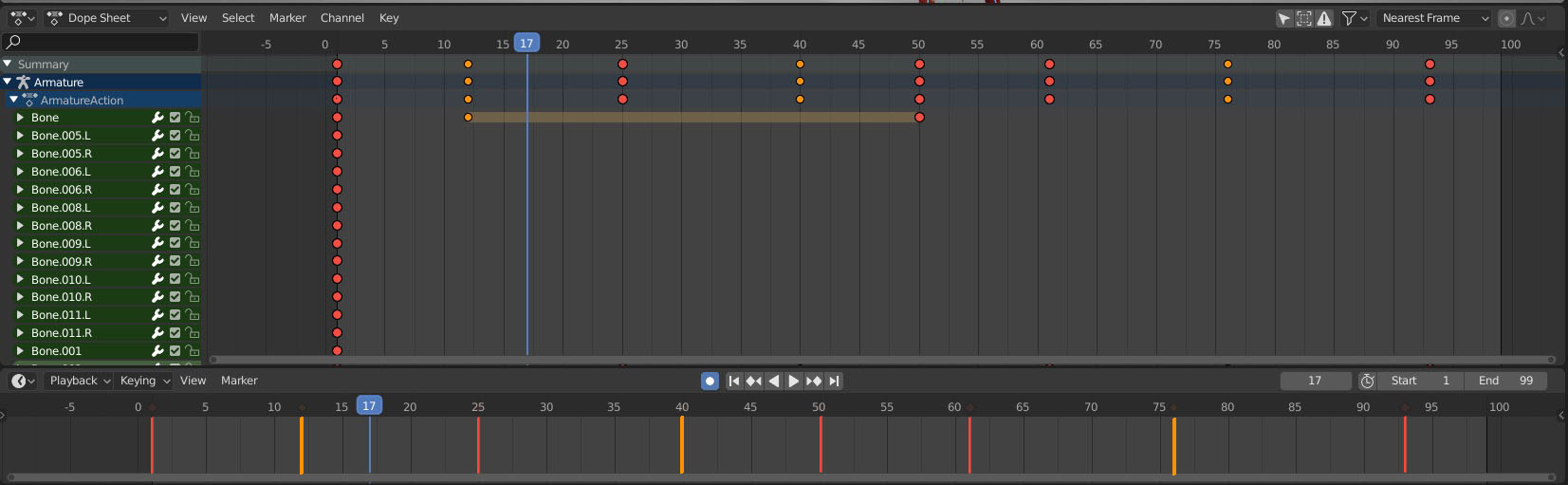
Task: Toggle Only Show Errors warning icon
Action: click(x=1324, y=18)
